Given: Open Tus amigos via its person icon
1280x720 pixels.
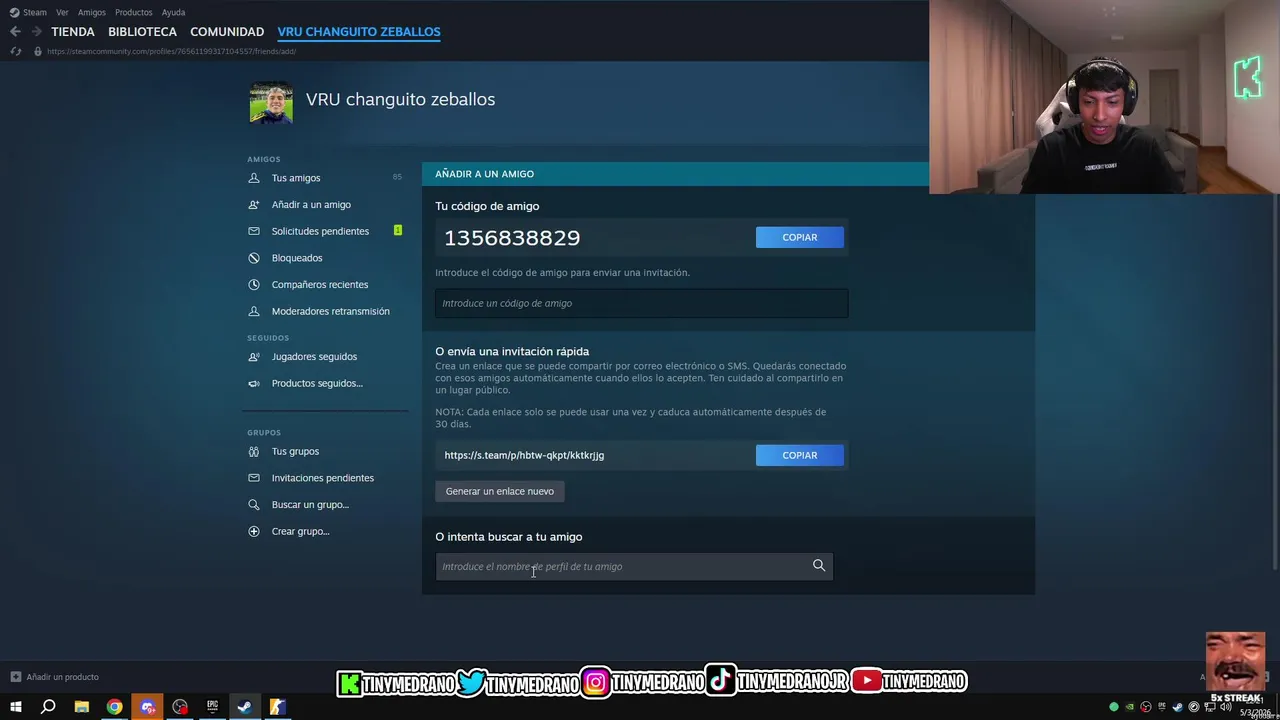Looking at the screenshot, I should coord(254,178).
